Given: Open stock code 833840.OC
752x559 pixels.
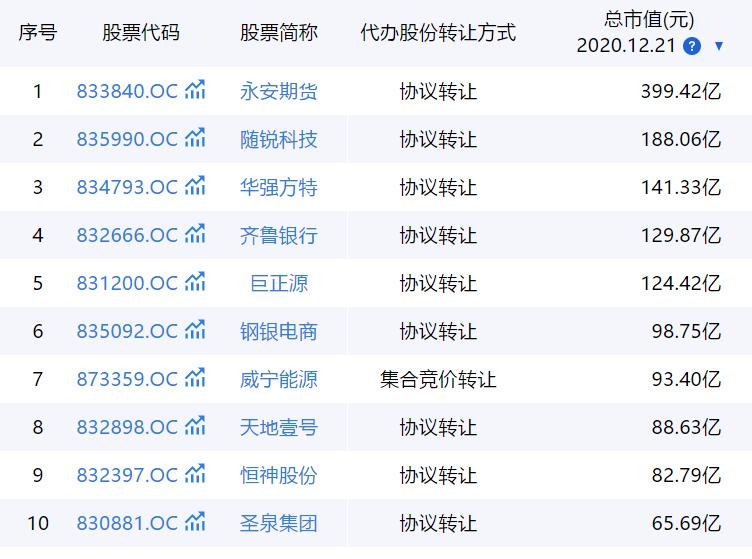Looking at the screenshot, I should click(127, 91).
